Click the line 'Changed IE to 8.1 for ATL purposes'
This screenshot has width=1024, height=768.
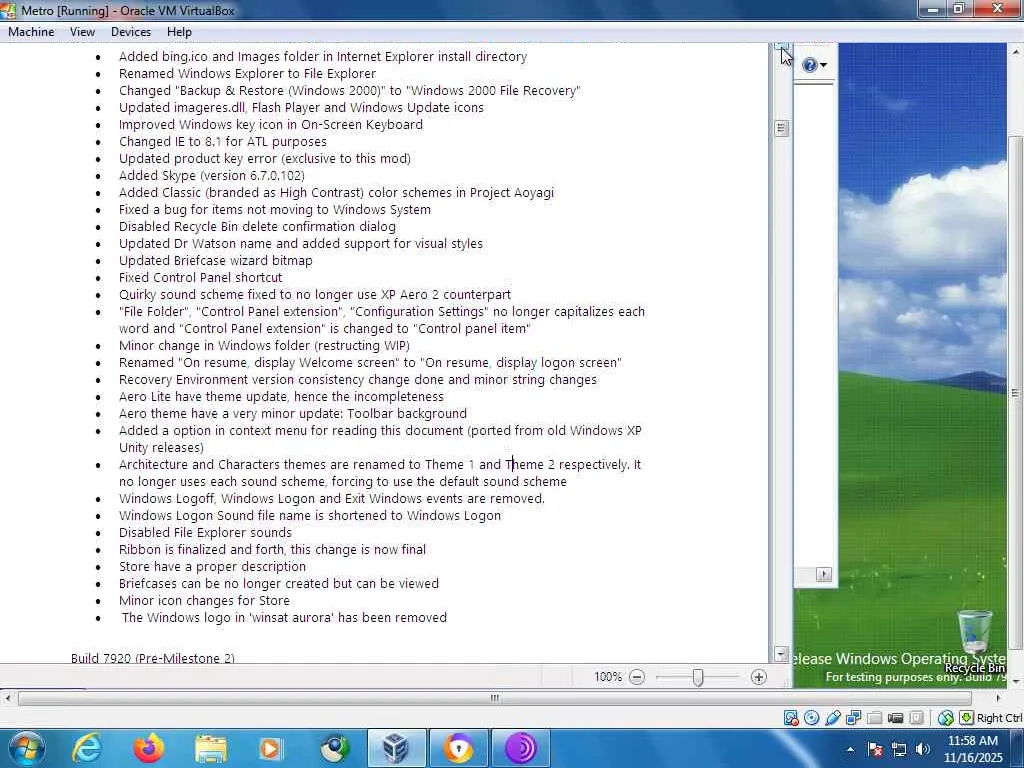[x=223, y=142]
